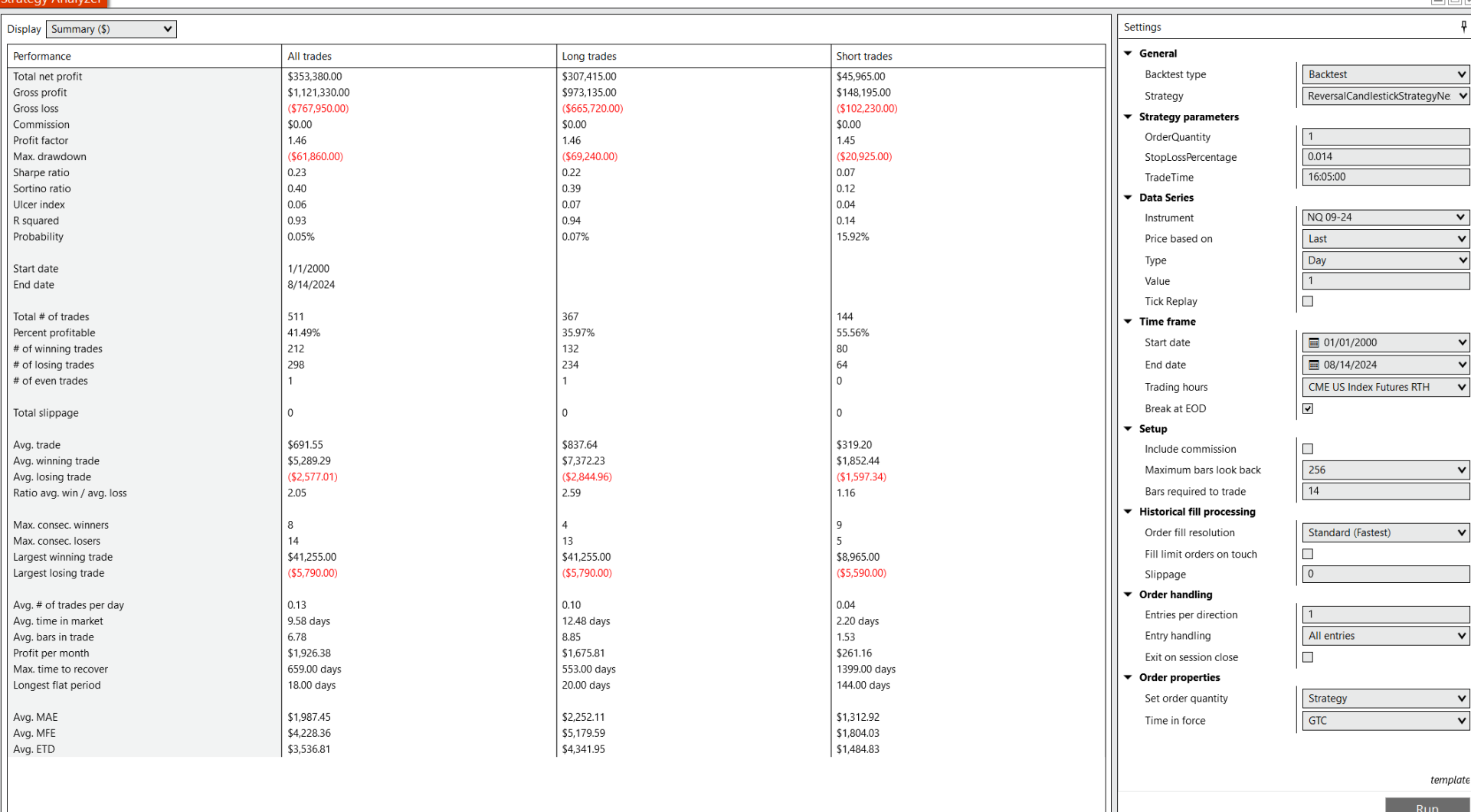Select the Total # of trades label
Viewport: 1471px width, 812px height.
tap(51, 317)
